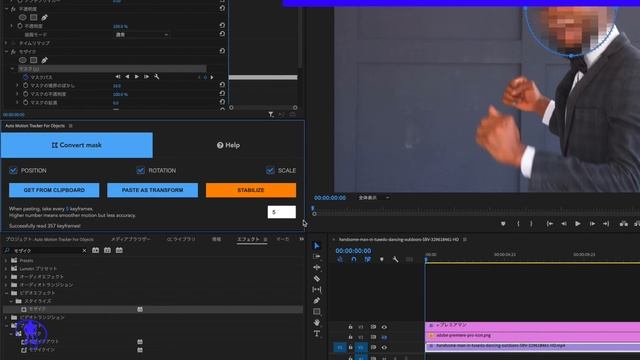Select the Rectangle tool in timeline toolbar
Image resolution: width=640 pixels, height=360 pixels.
[317, 312]
